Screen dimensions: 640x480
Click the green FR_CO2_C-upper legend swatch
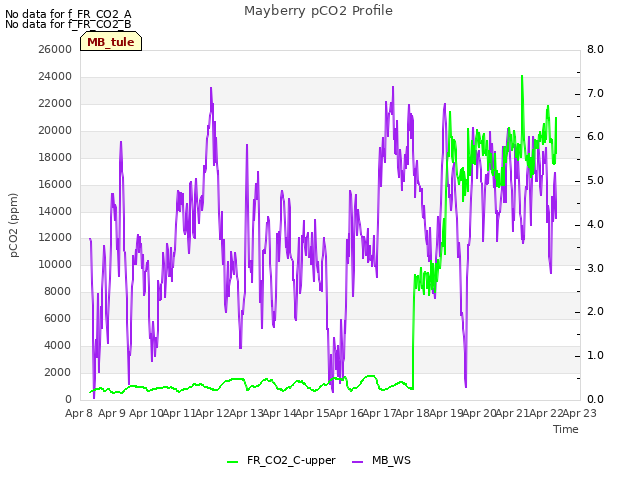(232, 462)
